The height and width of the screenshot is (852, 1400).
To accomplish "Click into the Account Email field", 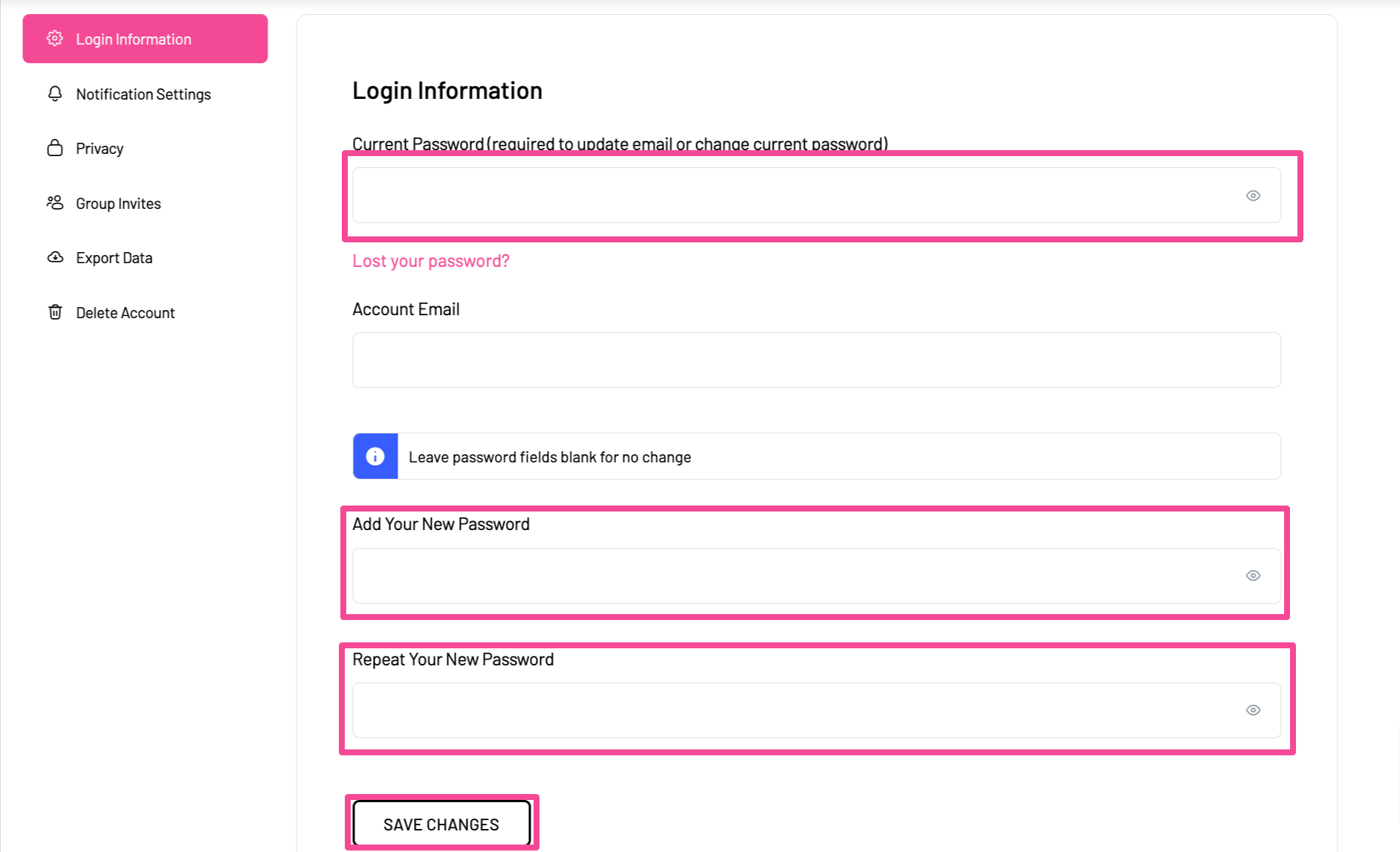I will point(816,361).
